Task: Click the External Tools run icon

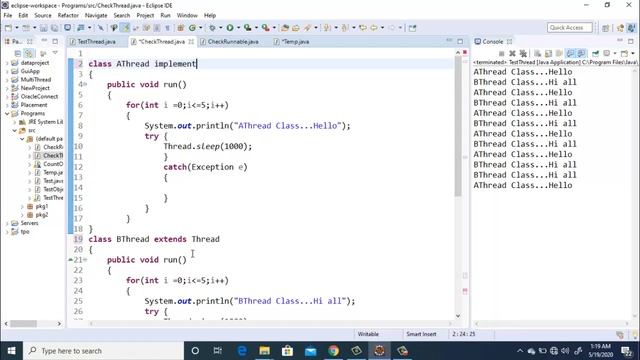Action: (266, 28)
